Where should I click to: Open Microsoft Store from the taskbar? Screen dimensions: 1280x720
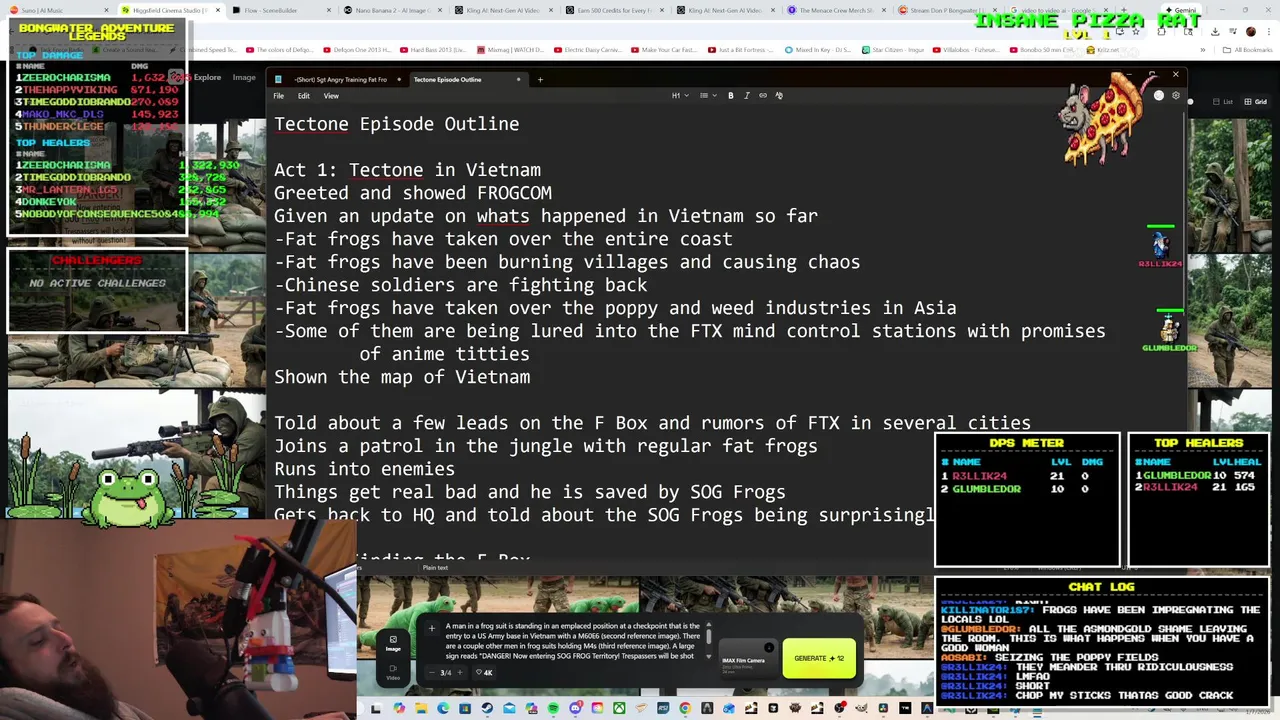tap(465, 709)
